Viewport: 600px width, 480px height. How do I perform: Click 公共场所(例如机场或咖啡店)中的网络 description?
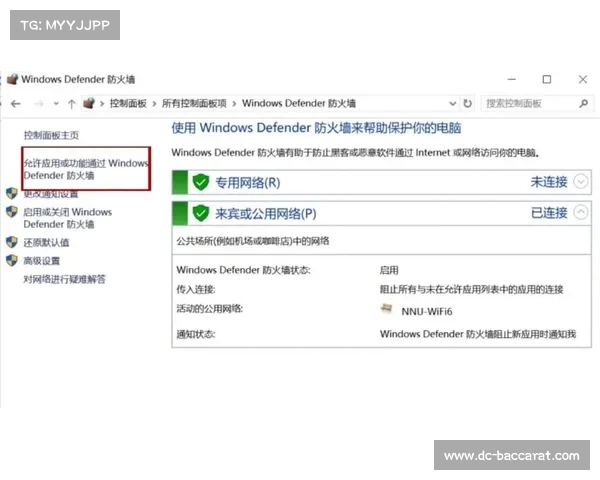[253, 241]
